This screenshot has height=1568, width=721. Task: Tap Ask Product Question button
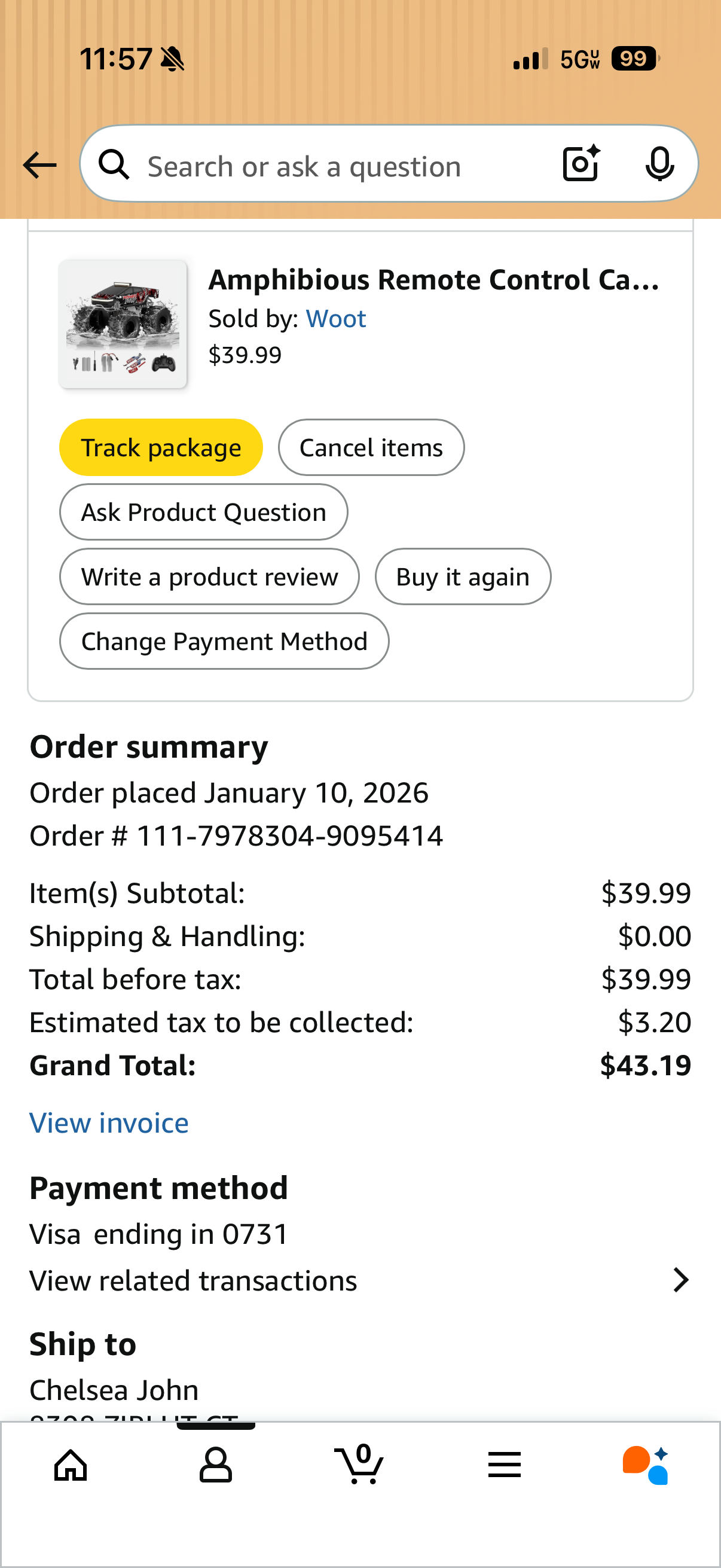click(x=203, y=512)
